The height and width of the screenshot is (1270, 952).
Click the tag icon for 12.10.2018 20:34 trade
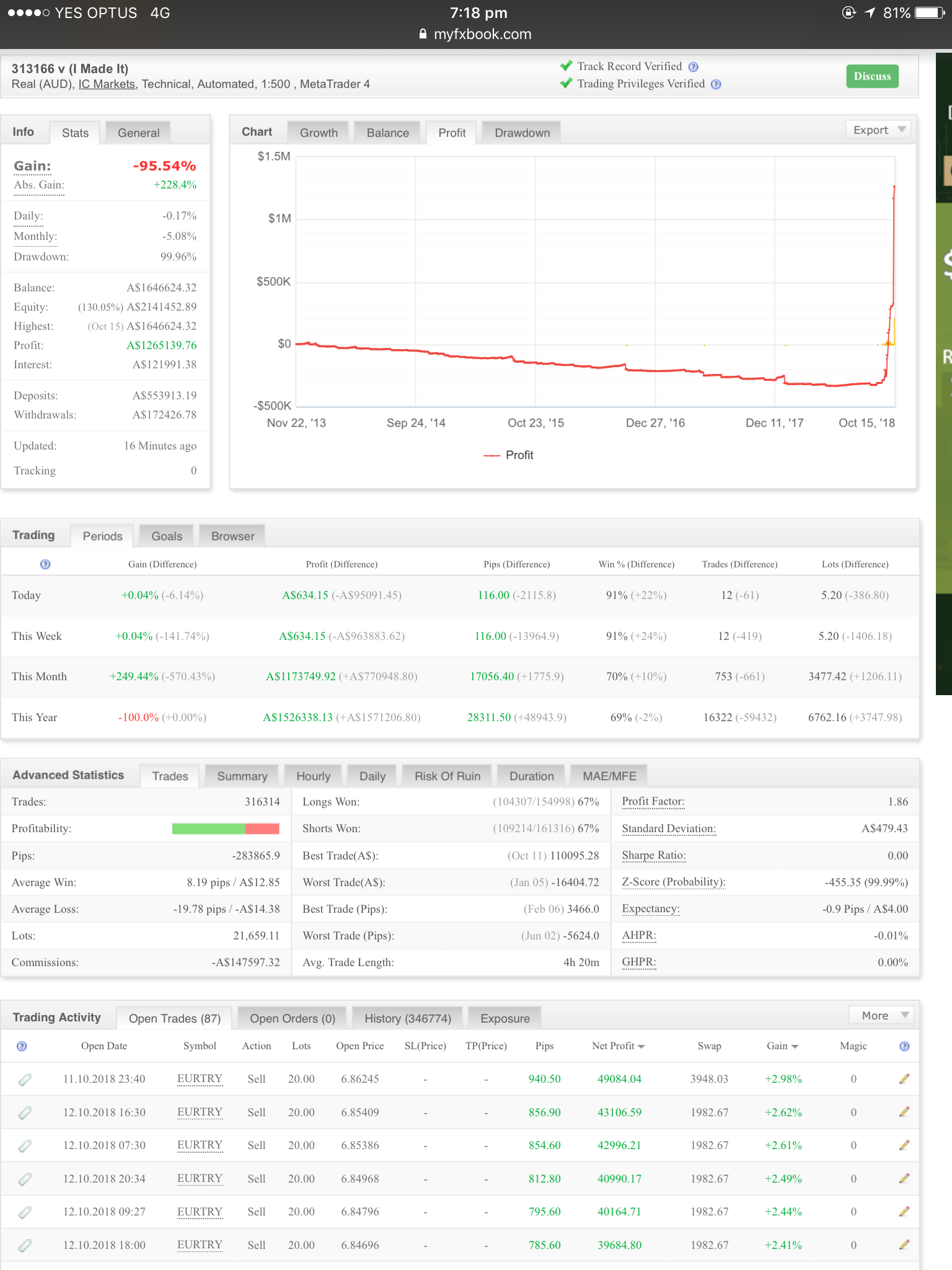pos(25,1179)
